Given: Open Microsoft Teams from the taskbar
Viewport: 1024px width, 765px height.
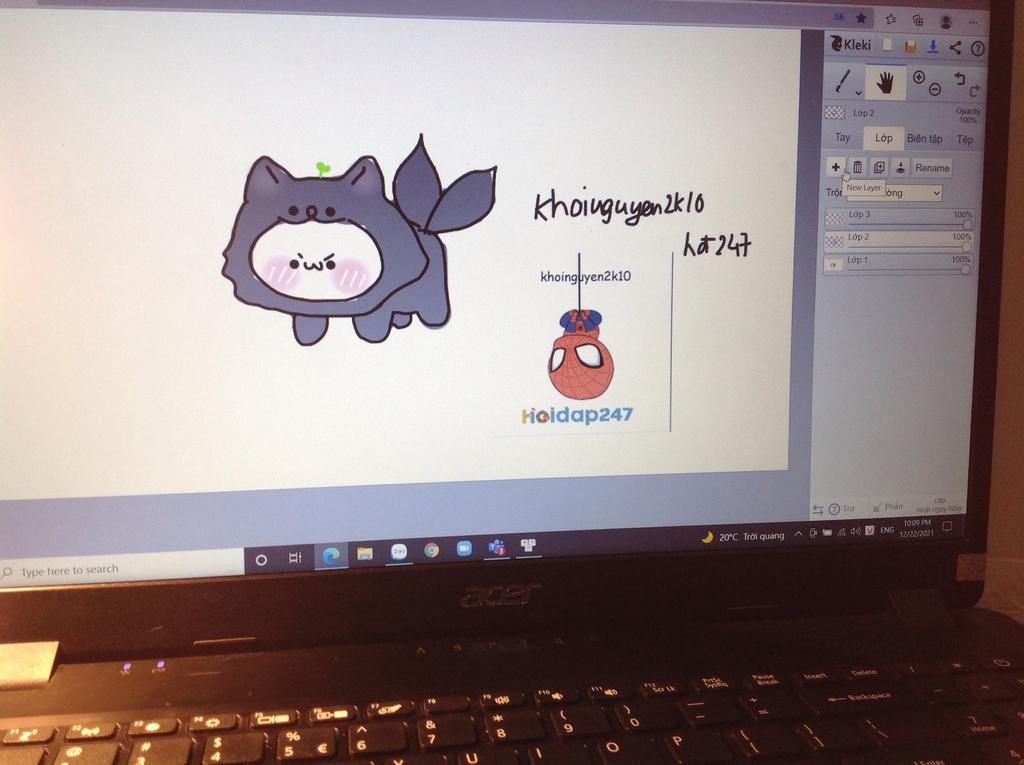Looking at the screenshot, I should coord(497,547).
